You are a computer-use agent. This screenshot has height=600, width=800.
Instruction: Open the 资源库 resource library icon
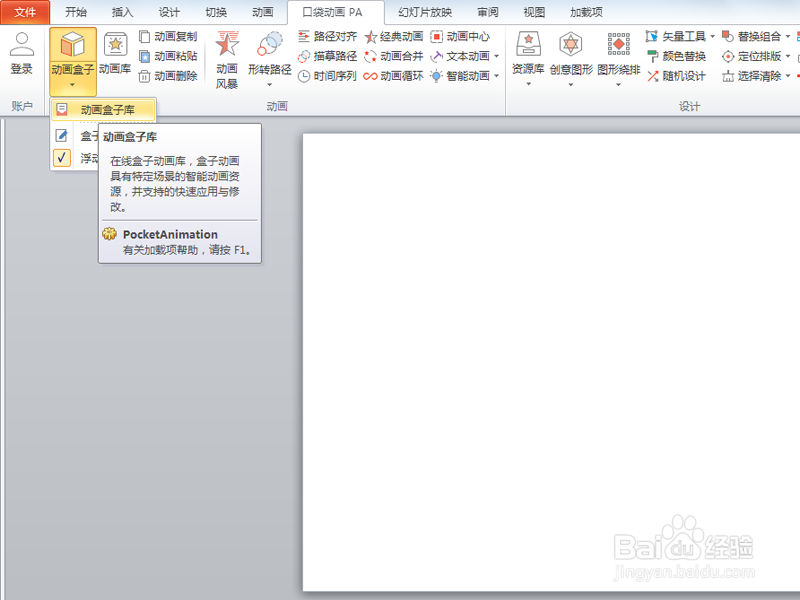[x=529, y=44]
